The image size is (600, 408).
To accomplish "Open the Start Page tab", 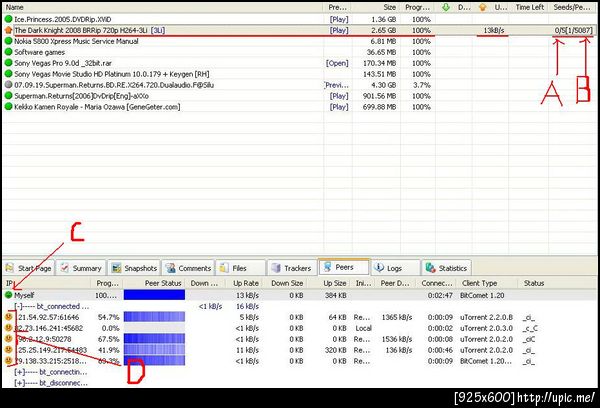I will (x=29, y=268).
